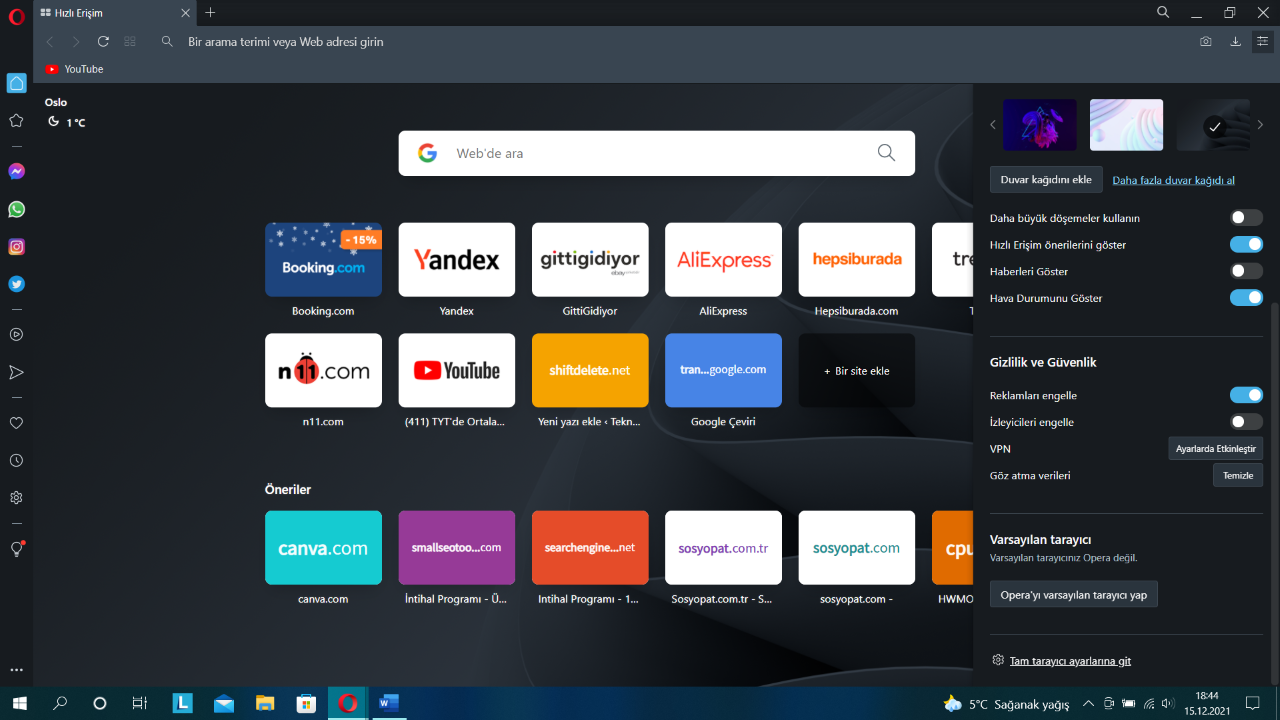Click the Duvar kağıdını ekle button
Screen dimensions: 1280x720
pyautogui.click(x=1046, y=179)
